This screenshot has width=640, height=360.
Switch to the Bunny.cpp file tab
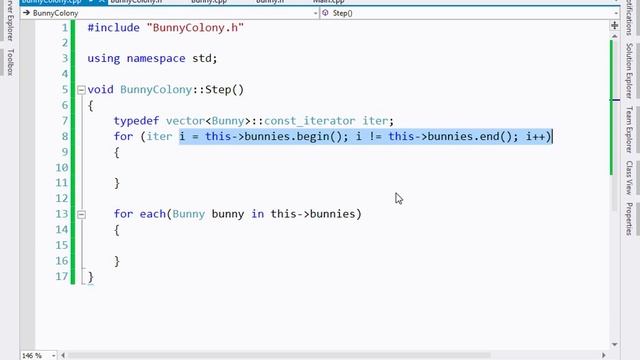209,2
